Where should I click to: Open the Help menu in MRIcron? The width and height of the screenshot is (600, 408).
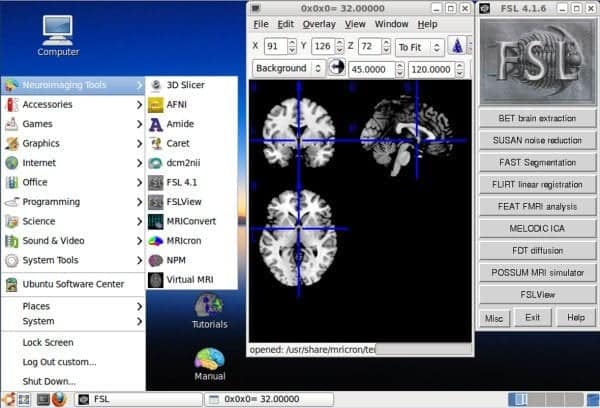point(427,24)
